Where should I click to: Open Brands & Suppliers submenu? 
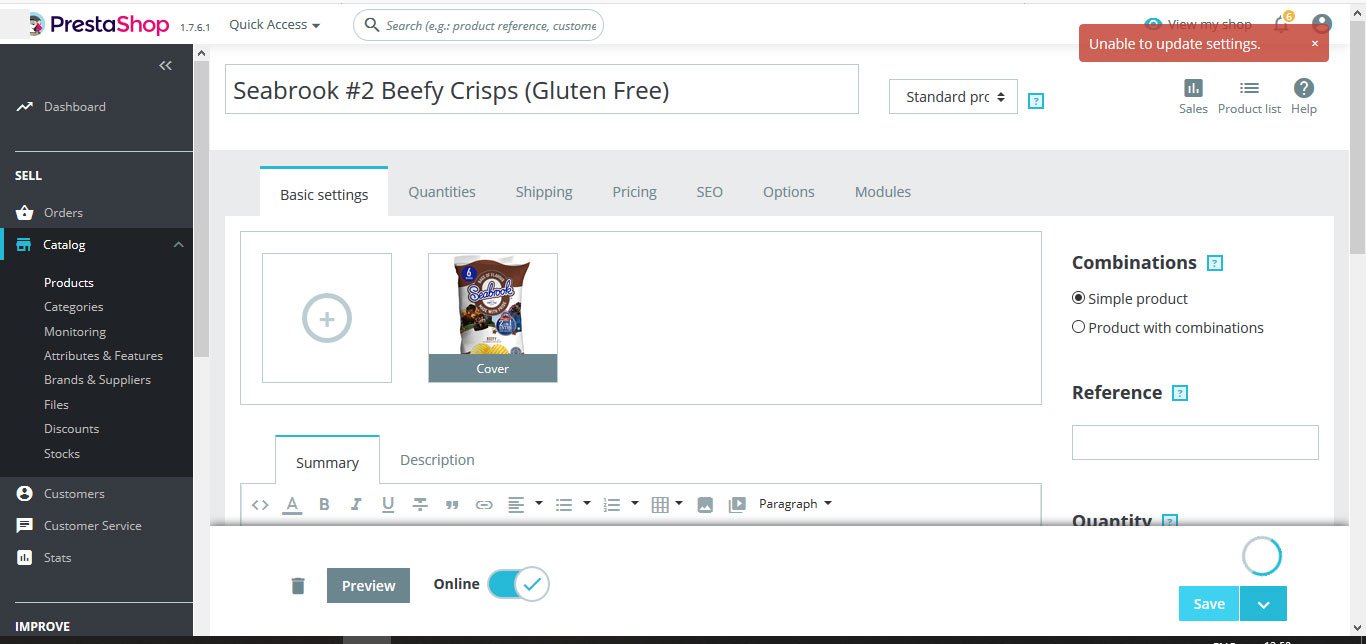(x=97, y=380)
